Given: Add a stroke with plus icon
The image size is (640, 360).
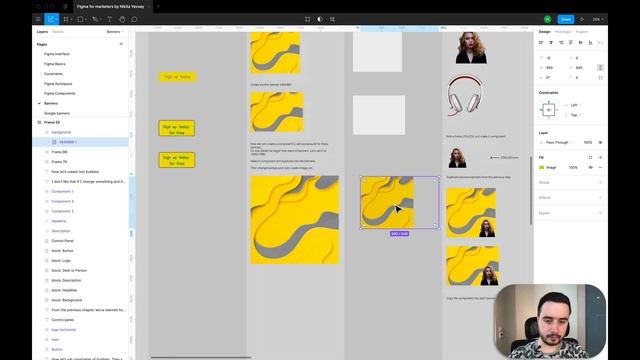Looking at the screenshot, I should click(600, 182).
